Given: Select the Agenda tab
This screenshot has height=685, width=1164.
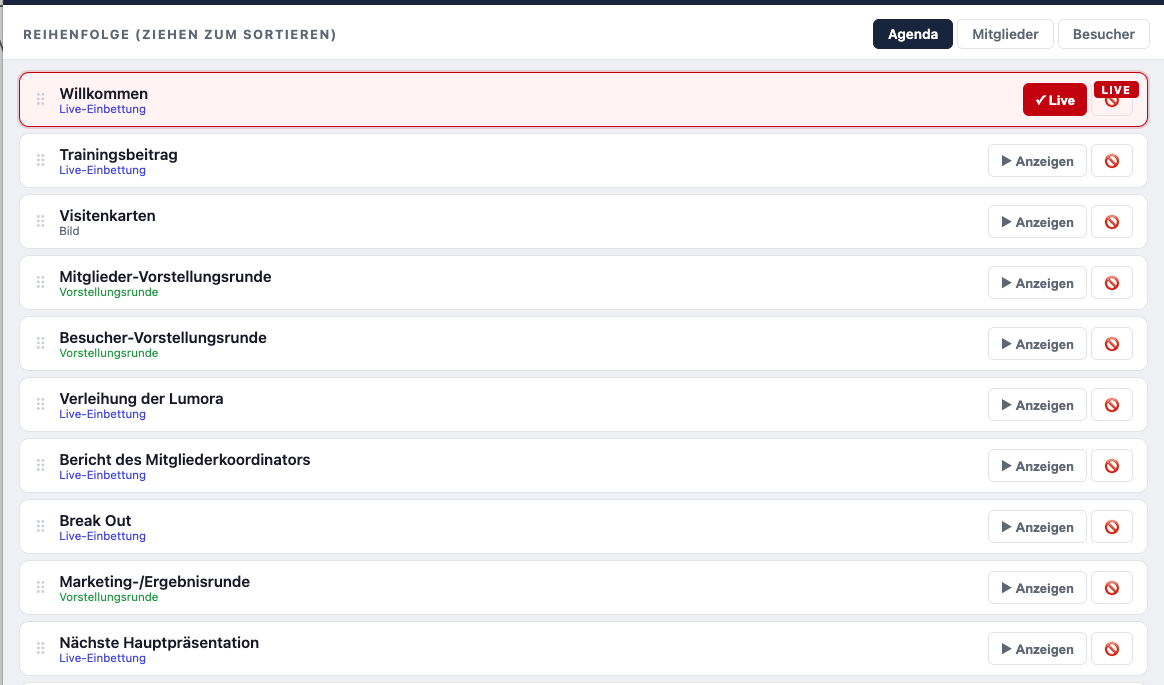Looking at the screenshot, I should click(x=912, y=34).
